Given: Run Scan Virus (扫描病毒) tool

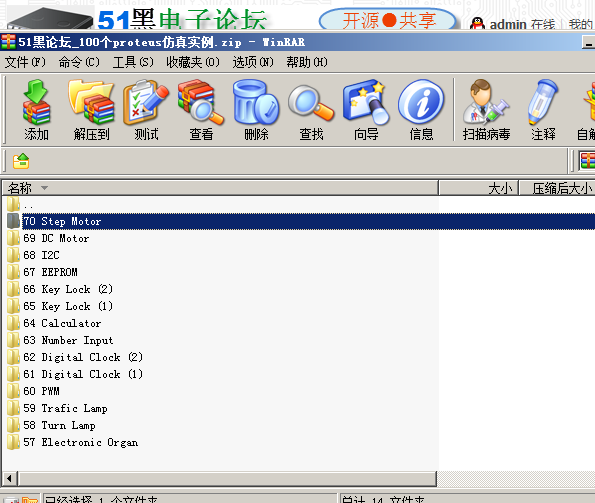Looking at the screenshot, I should pos(486,110).
